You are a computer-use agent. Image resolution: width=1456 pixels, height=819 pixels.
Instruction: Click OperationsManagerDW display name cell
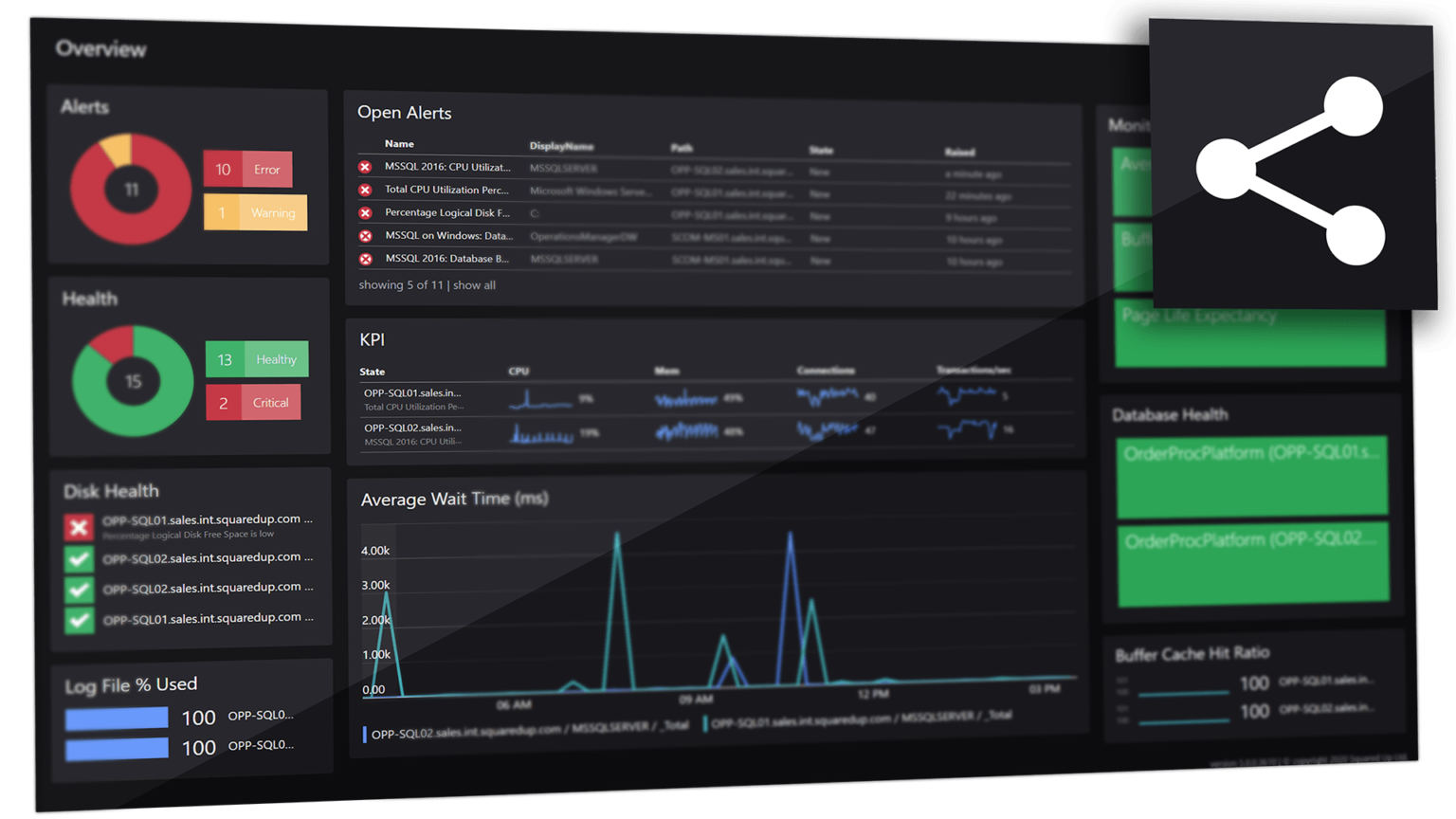(x=583, y=236)
